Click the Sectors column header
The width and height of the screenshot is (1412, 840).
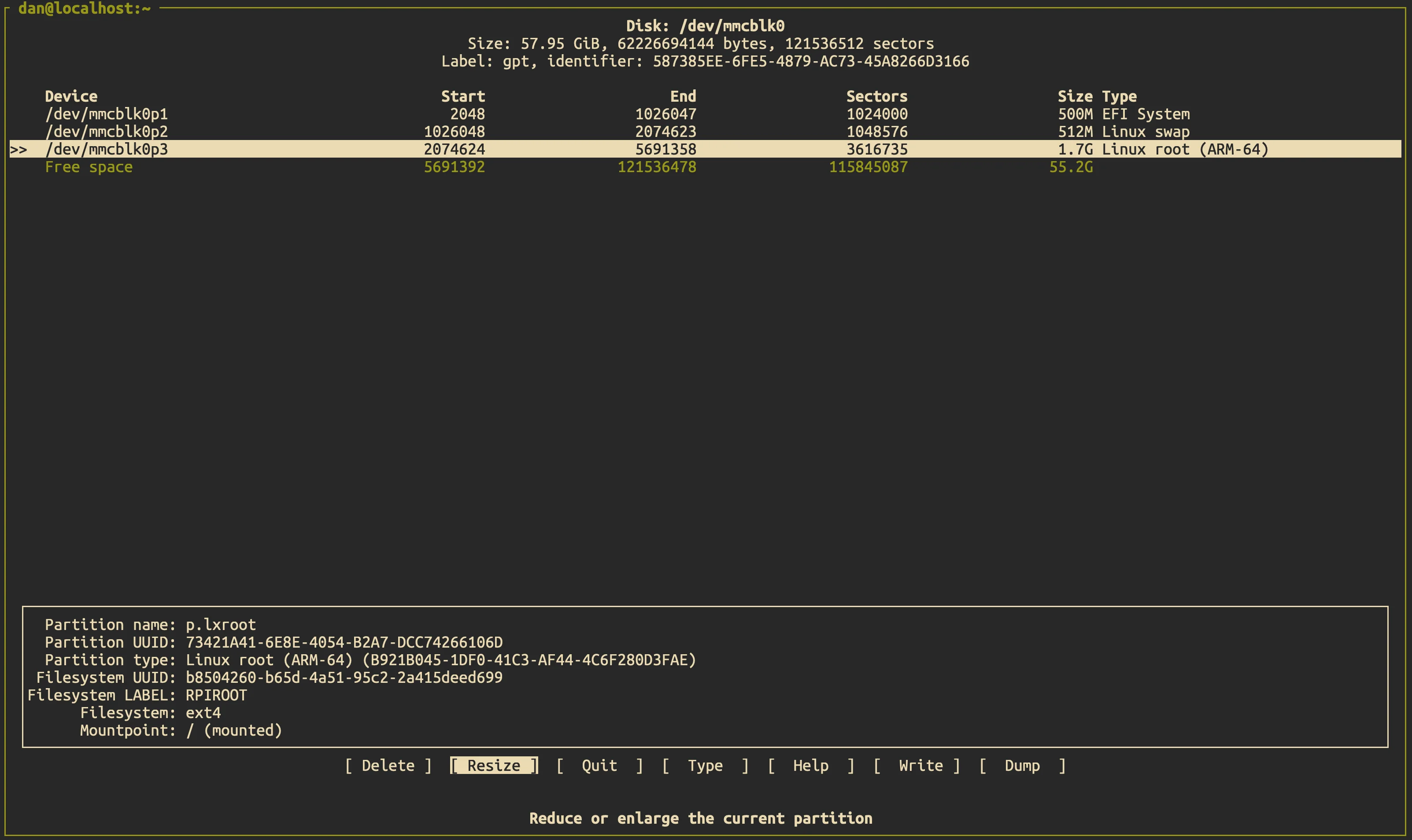click(x=877, y=96)
